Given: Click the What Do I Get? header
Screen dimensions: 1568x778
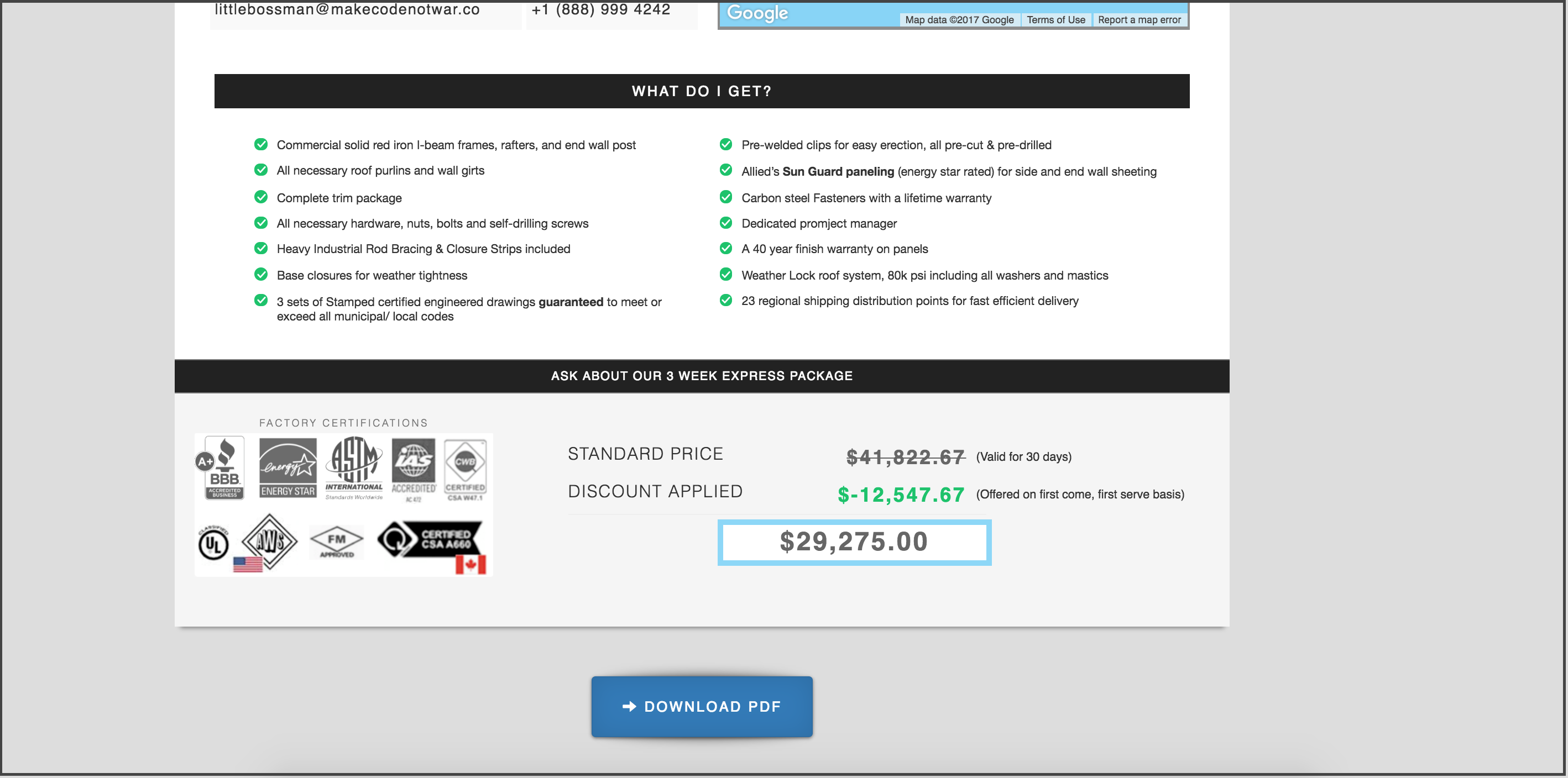Looking at the screenshot, I should pyautogui.click(x=702, y=91).
